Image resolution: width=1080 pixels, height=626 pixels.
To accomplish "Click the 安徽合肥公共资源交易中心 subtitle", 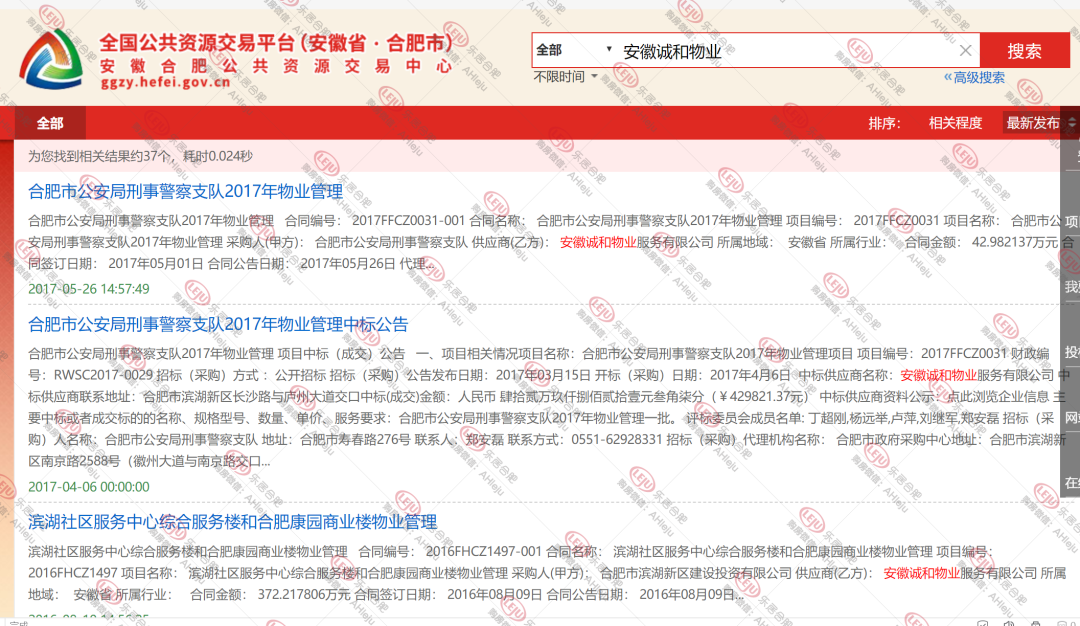I will point(276,66).
